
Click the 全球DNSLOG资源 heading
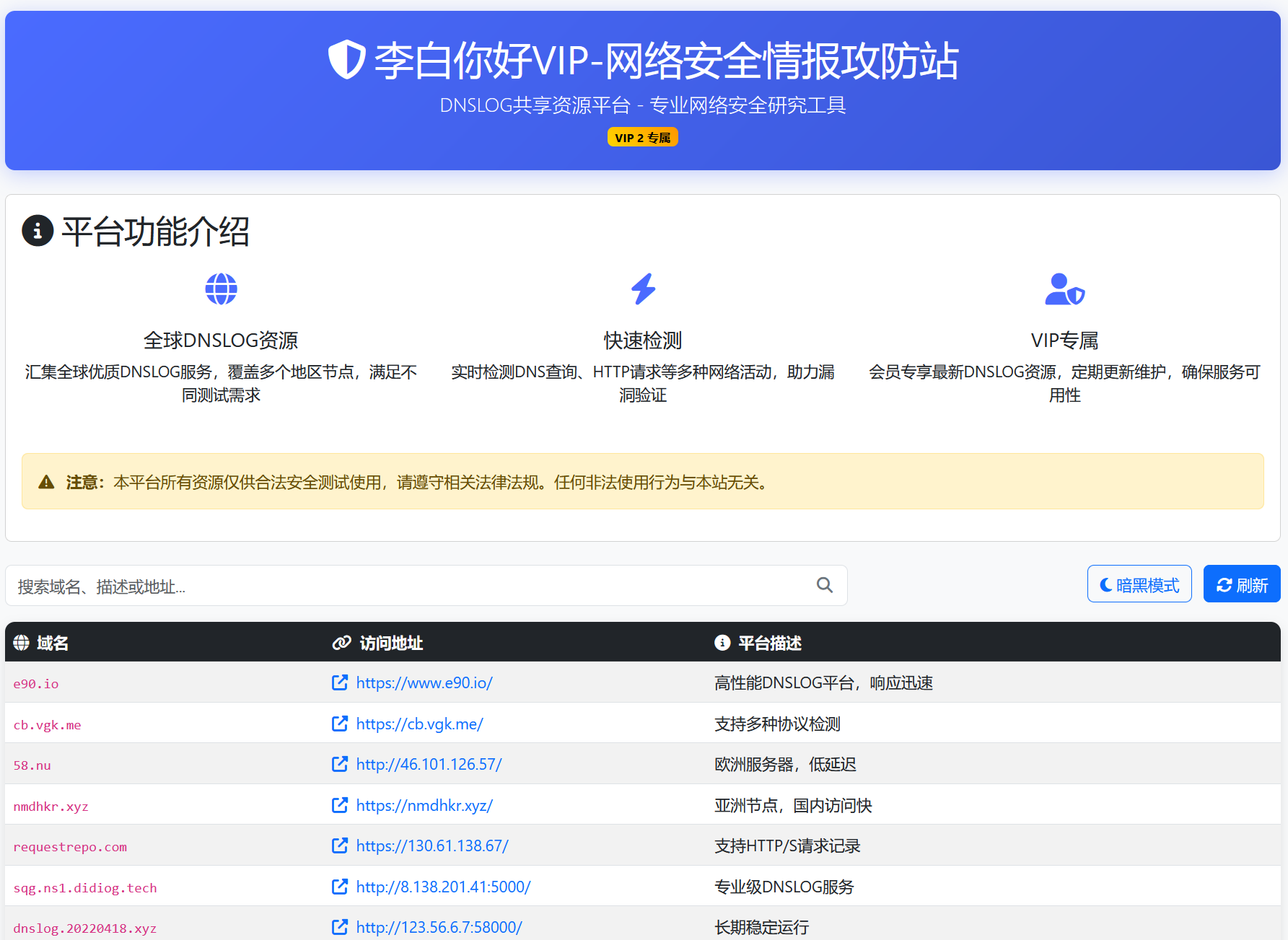(x=221, y=340)
